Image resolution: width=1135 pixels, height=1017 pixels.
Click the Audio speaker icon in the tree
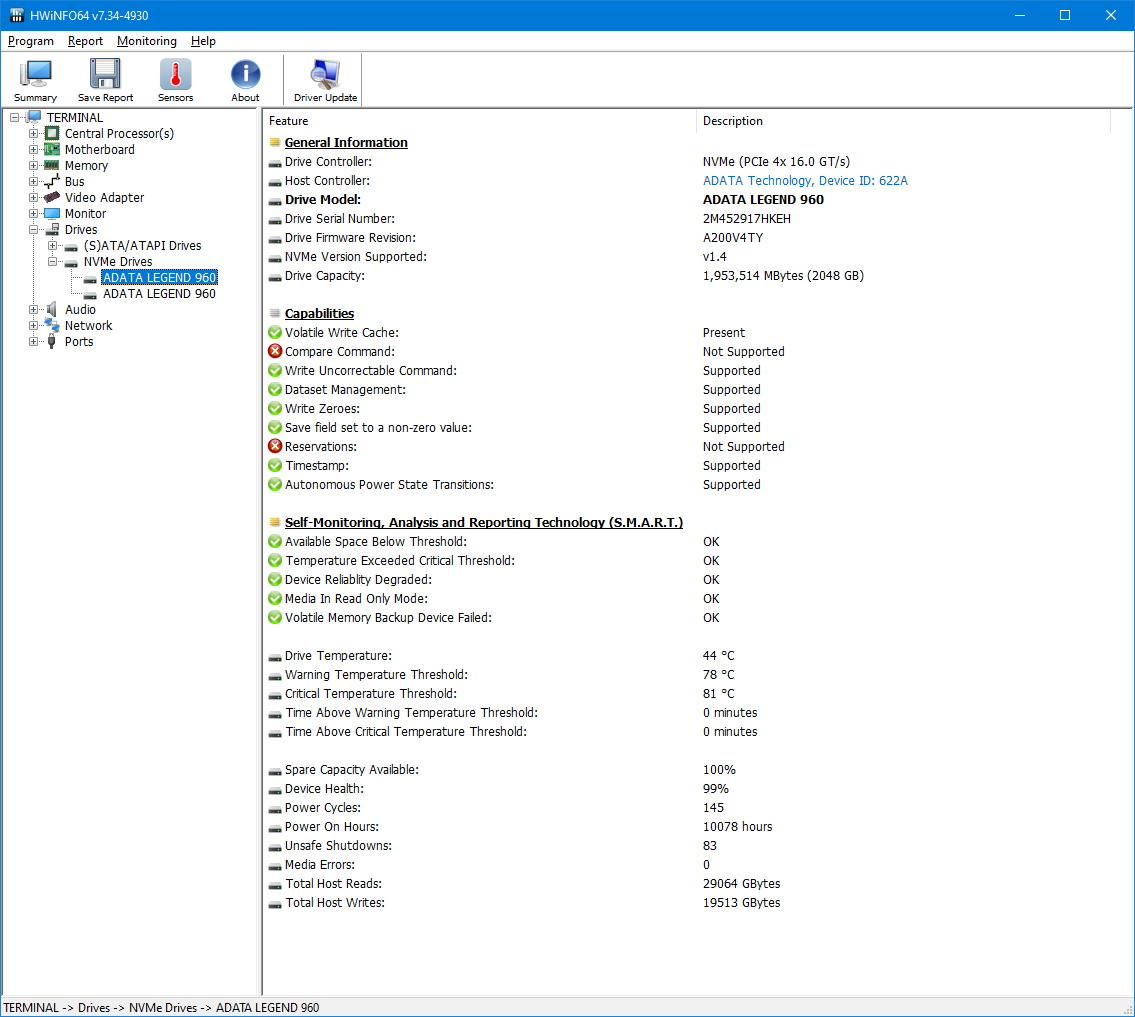tap(52, 310)
